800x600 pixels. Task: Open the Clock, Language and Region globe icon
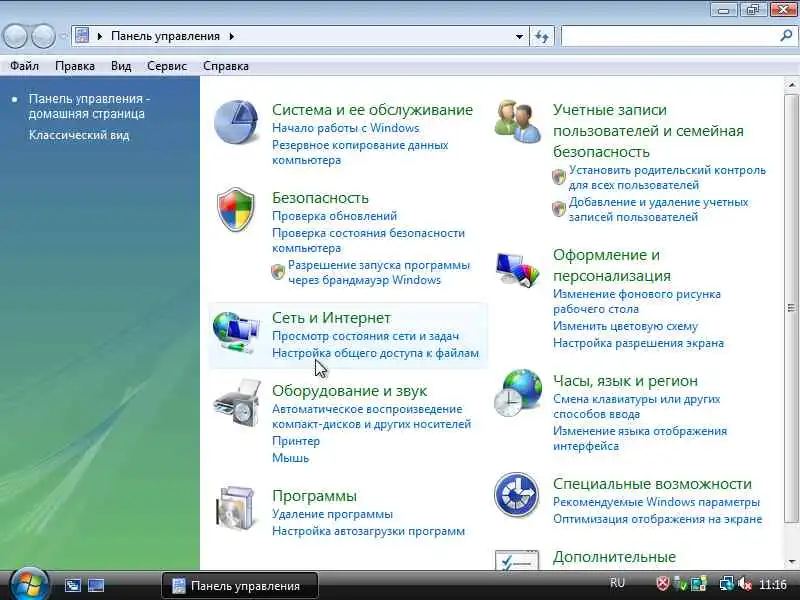click(x=517, y=393)
